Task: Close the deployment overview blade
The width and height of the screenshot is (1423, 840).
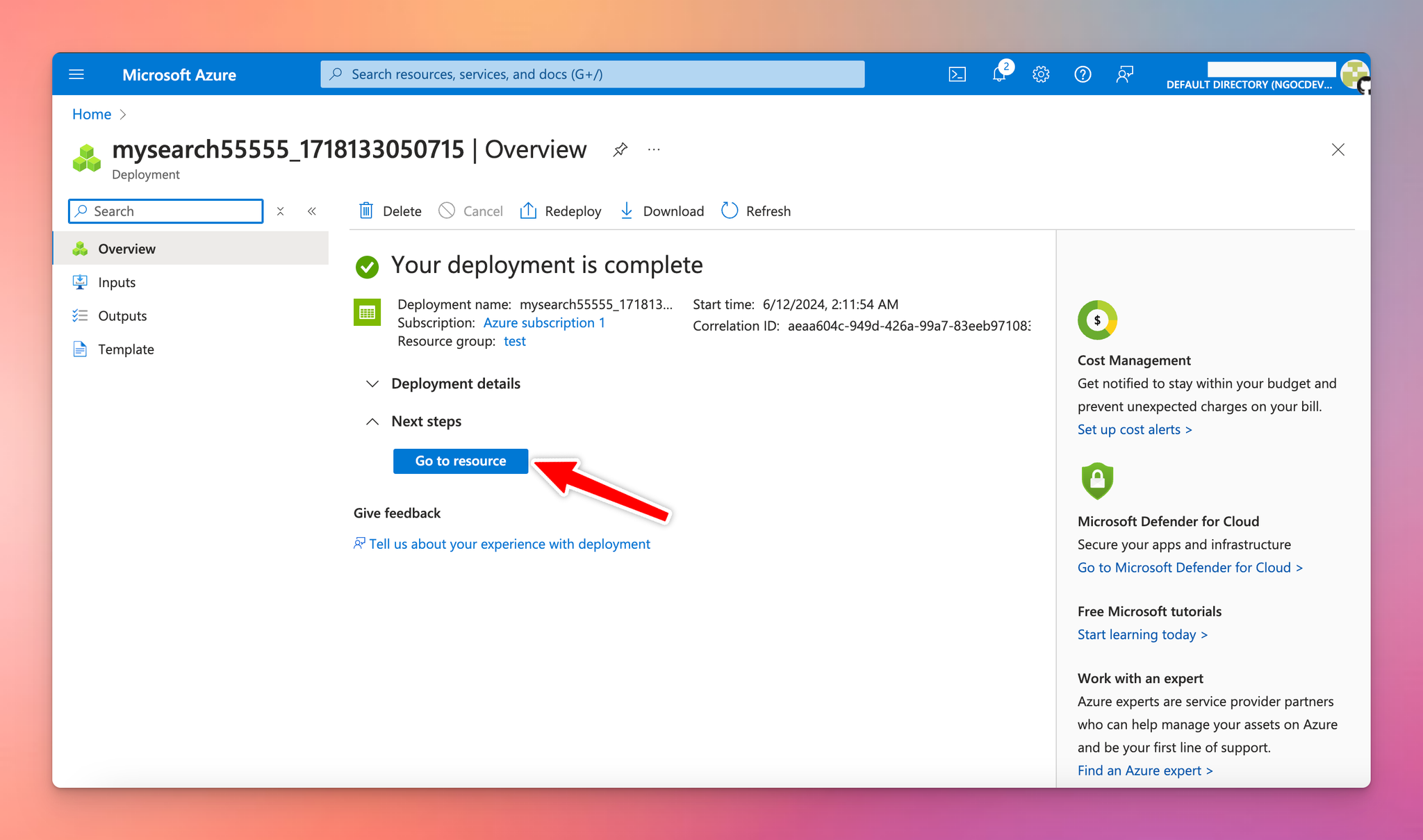Action: coord(1338,149)
